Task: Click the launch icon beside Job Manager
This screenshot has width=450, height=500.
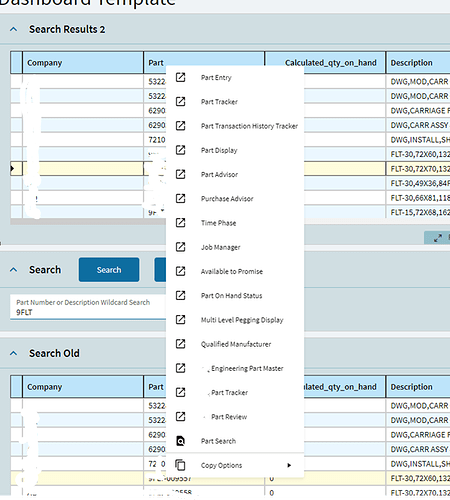Action: 180,247
